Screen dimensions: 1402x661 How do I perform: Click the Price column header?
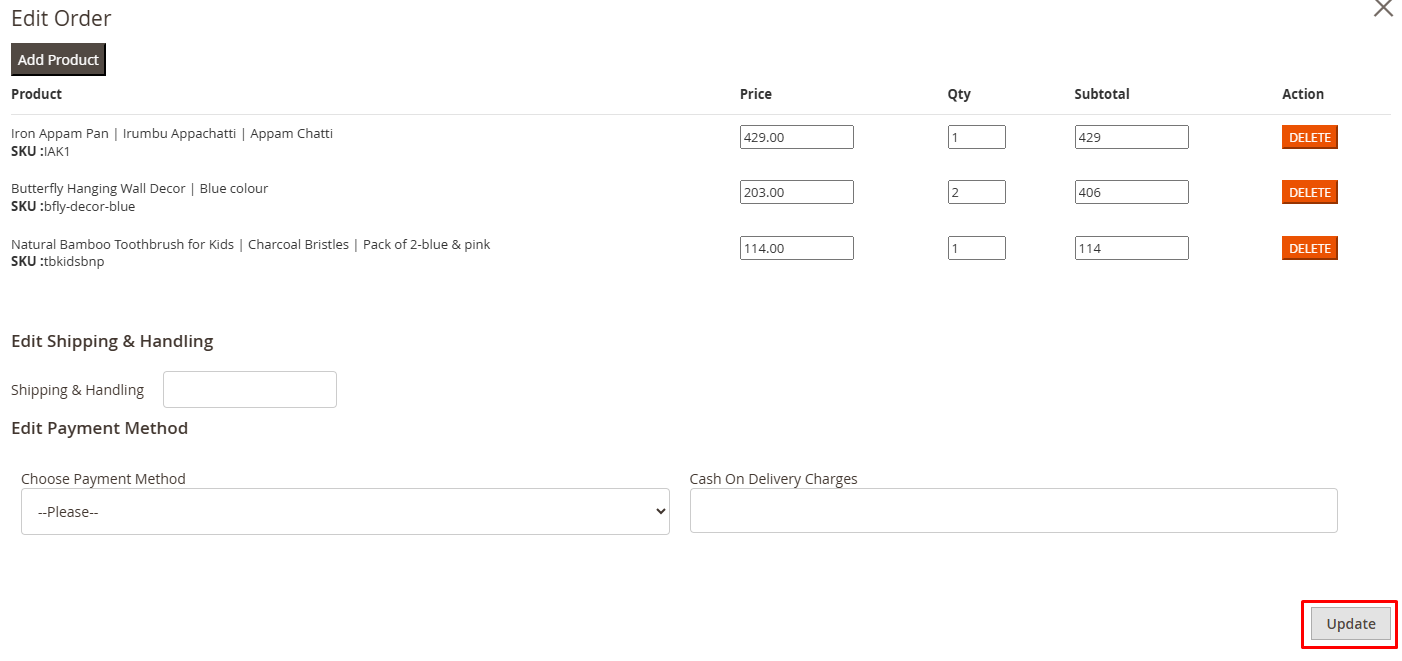tap(756, 94)
